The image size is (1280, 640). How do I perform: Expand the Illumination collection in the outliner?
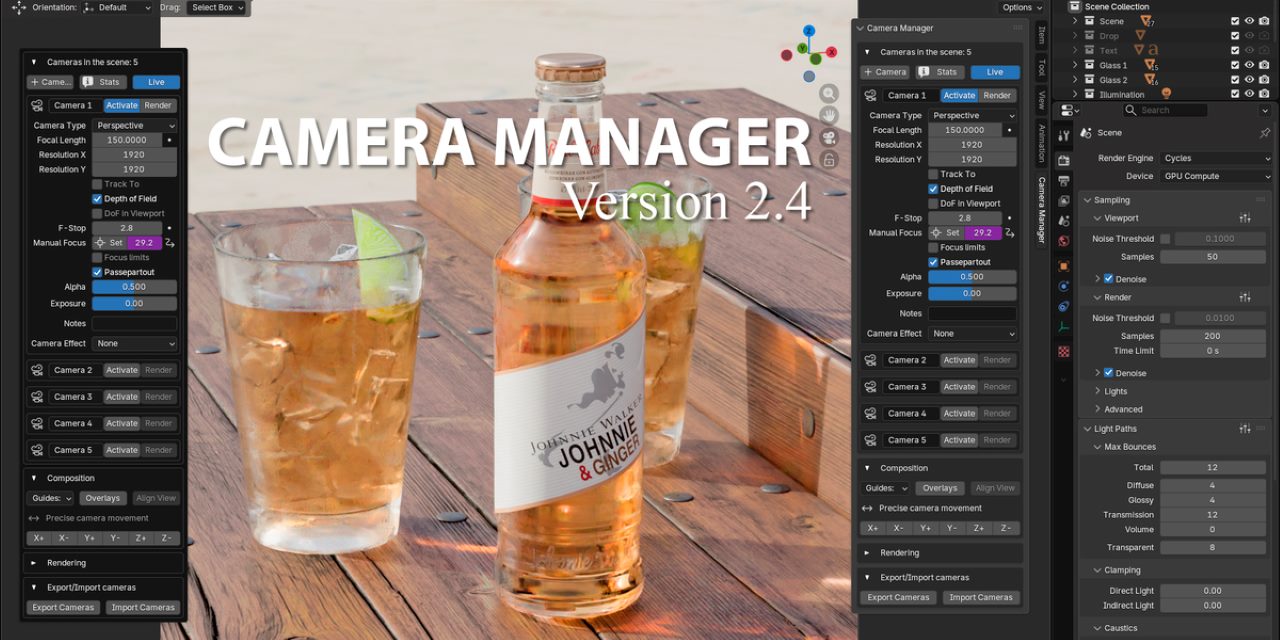point(1075,93)
